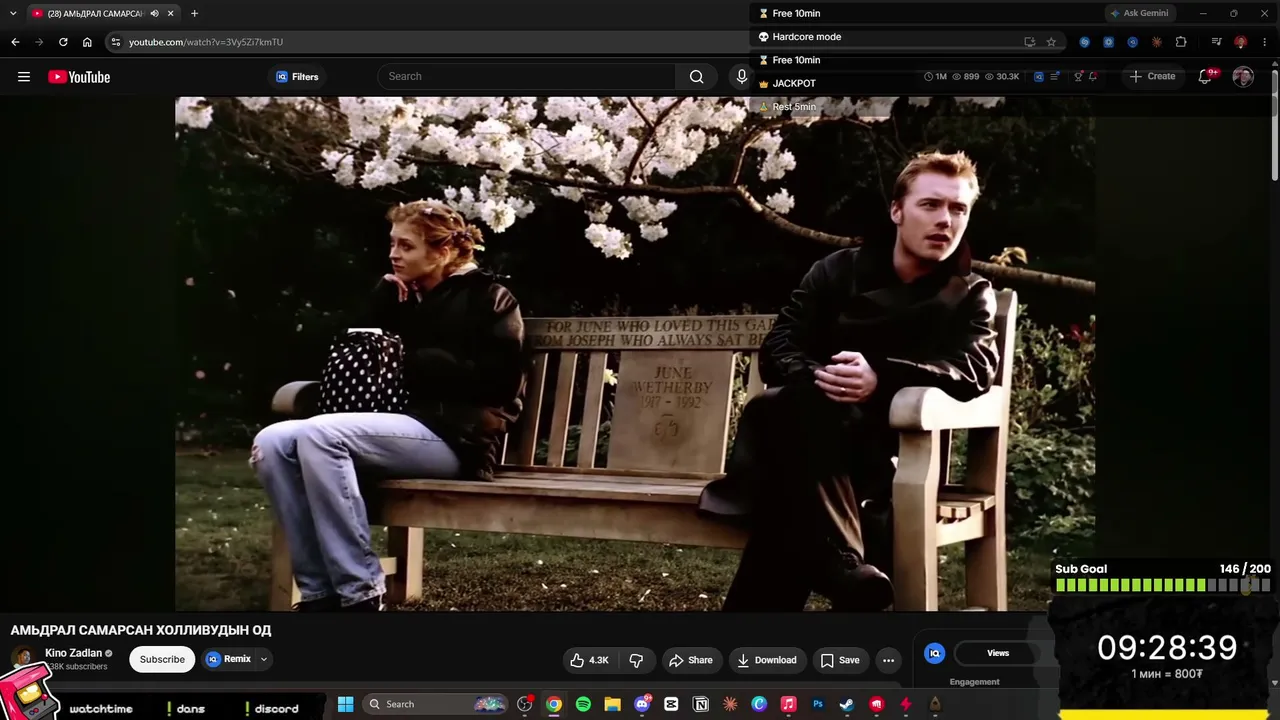The height and width of the screenshot is (720, 1280).
Task: Open the Shazam browser extension
Action: coord(1084,42)
